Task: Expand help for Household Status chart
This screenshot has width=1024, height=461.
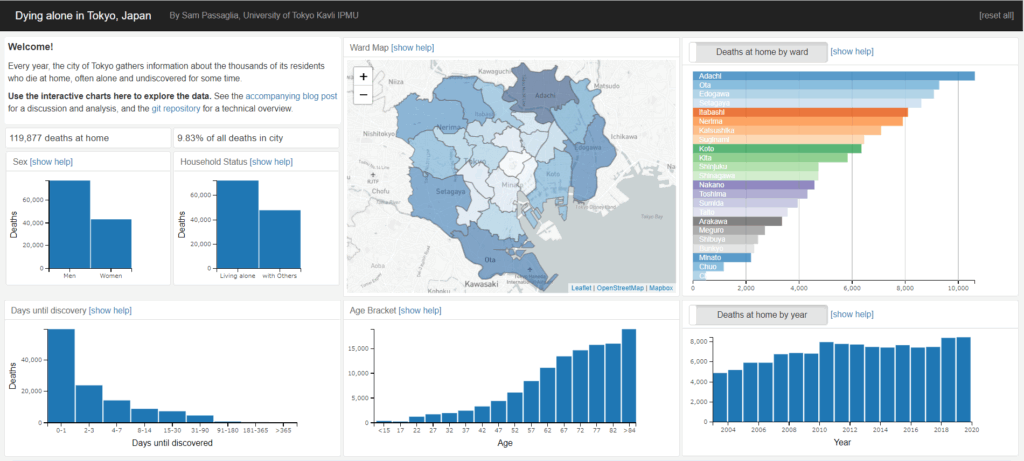Action: [x=271, y=161]
